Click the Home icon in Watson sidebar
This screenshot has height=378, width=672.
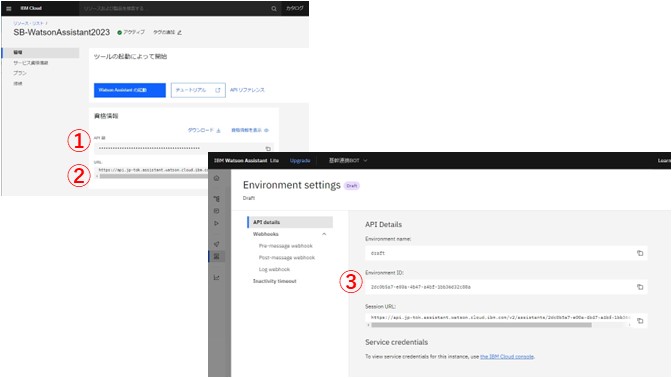pyautogui.click(x=216, y=178)
